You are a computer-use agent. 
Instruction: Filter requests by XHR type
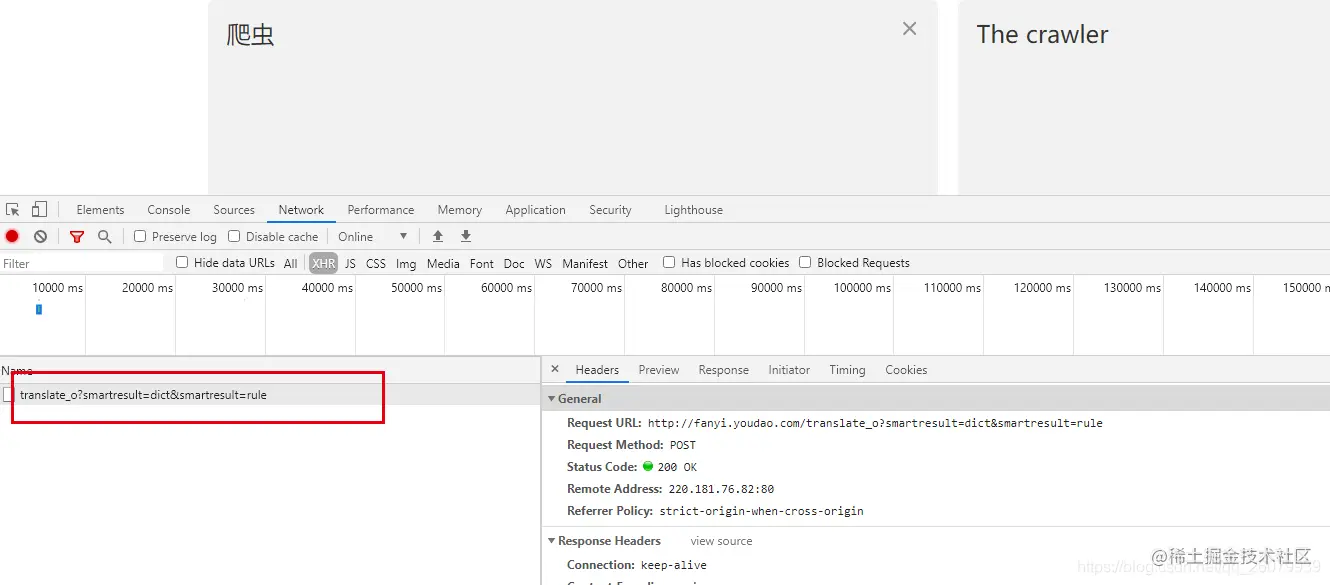coord(323,264)
